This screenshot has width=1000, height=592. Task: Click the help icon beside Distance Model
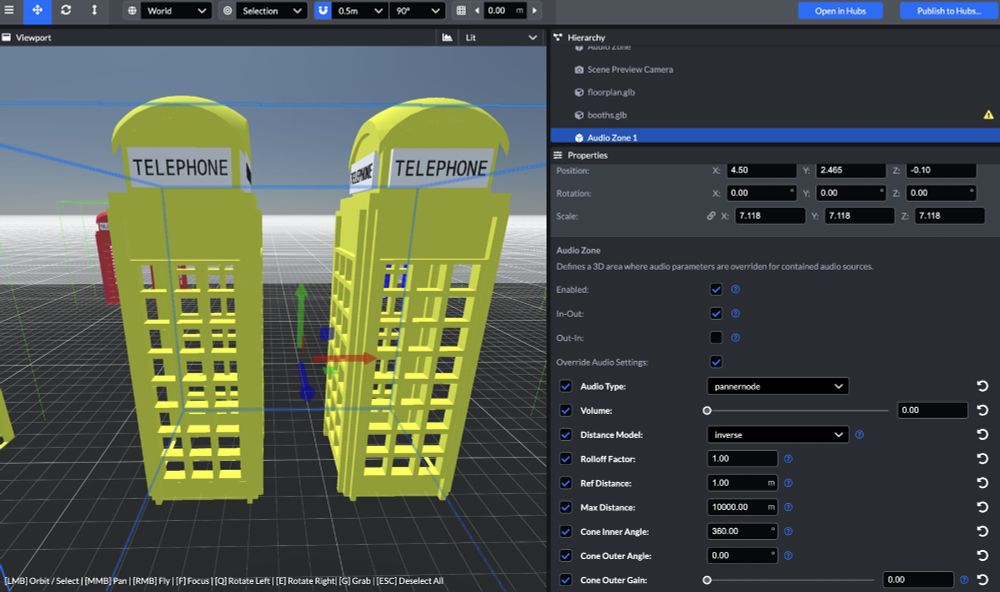(859, 434)
